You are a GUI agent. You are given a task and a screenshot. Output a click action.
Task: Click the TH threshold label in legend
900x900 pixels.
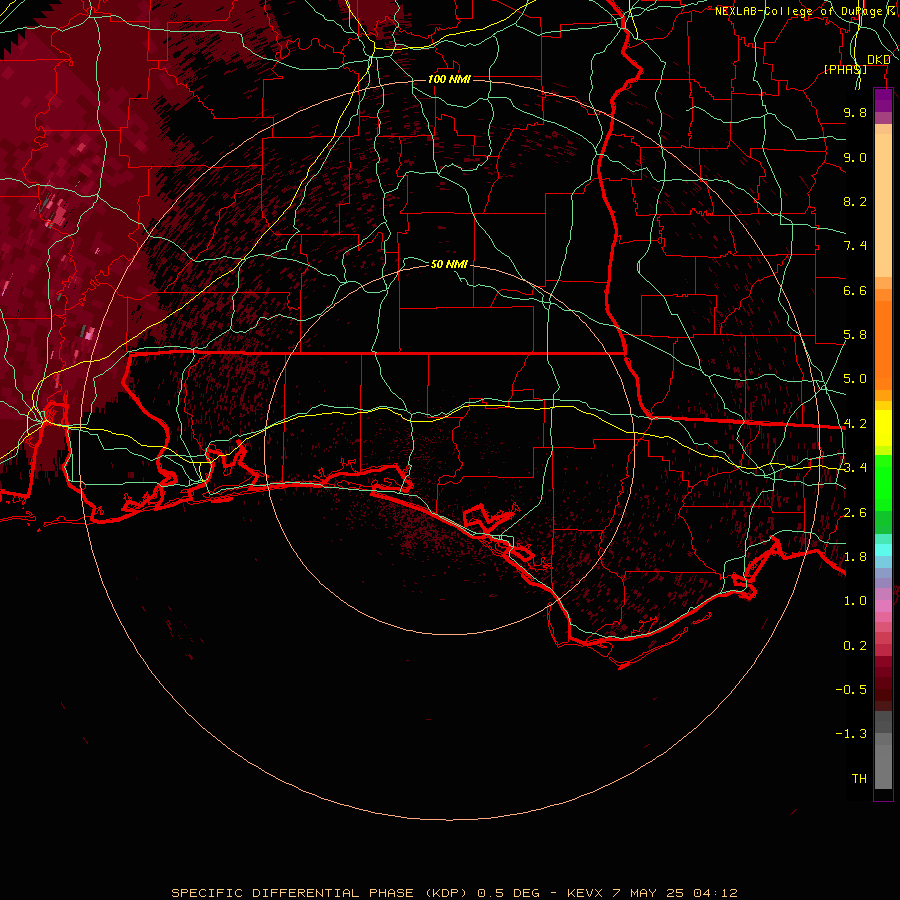859,779
